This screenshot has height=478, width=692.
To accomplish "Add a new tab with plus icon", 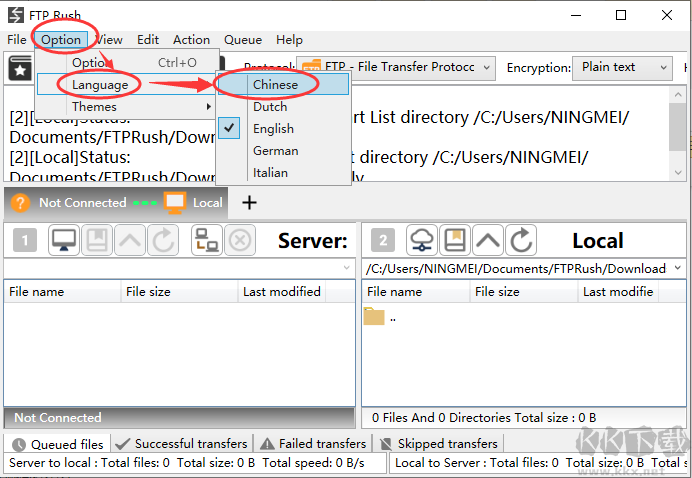I will click(249, 203).
